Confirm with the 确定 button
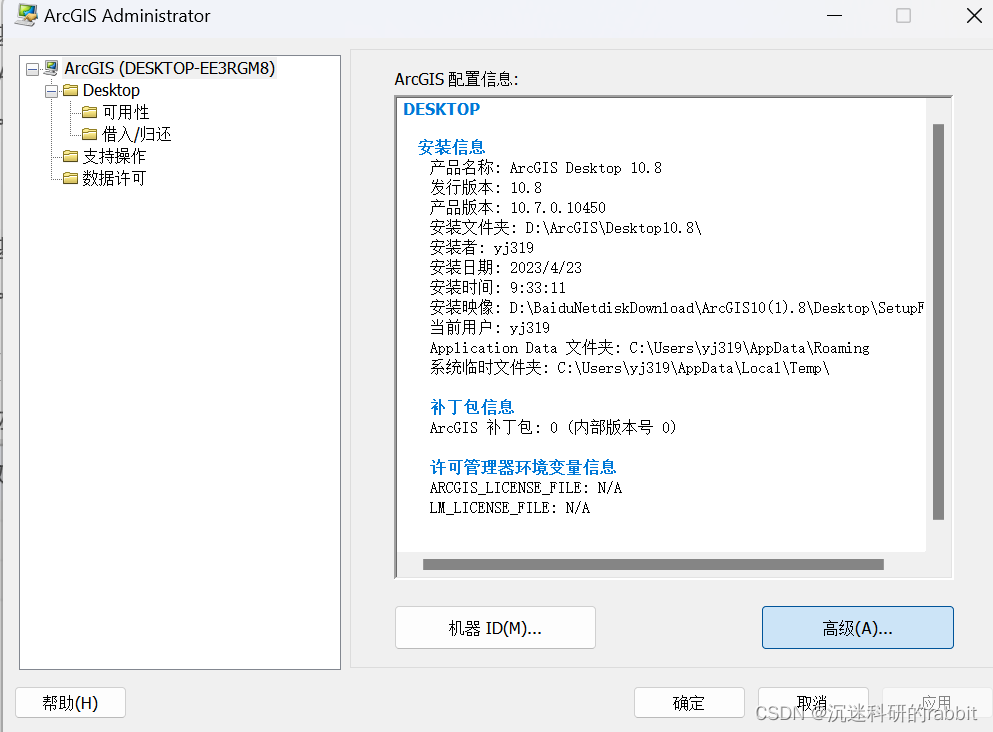 click(689, 703)
